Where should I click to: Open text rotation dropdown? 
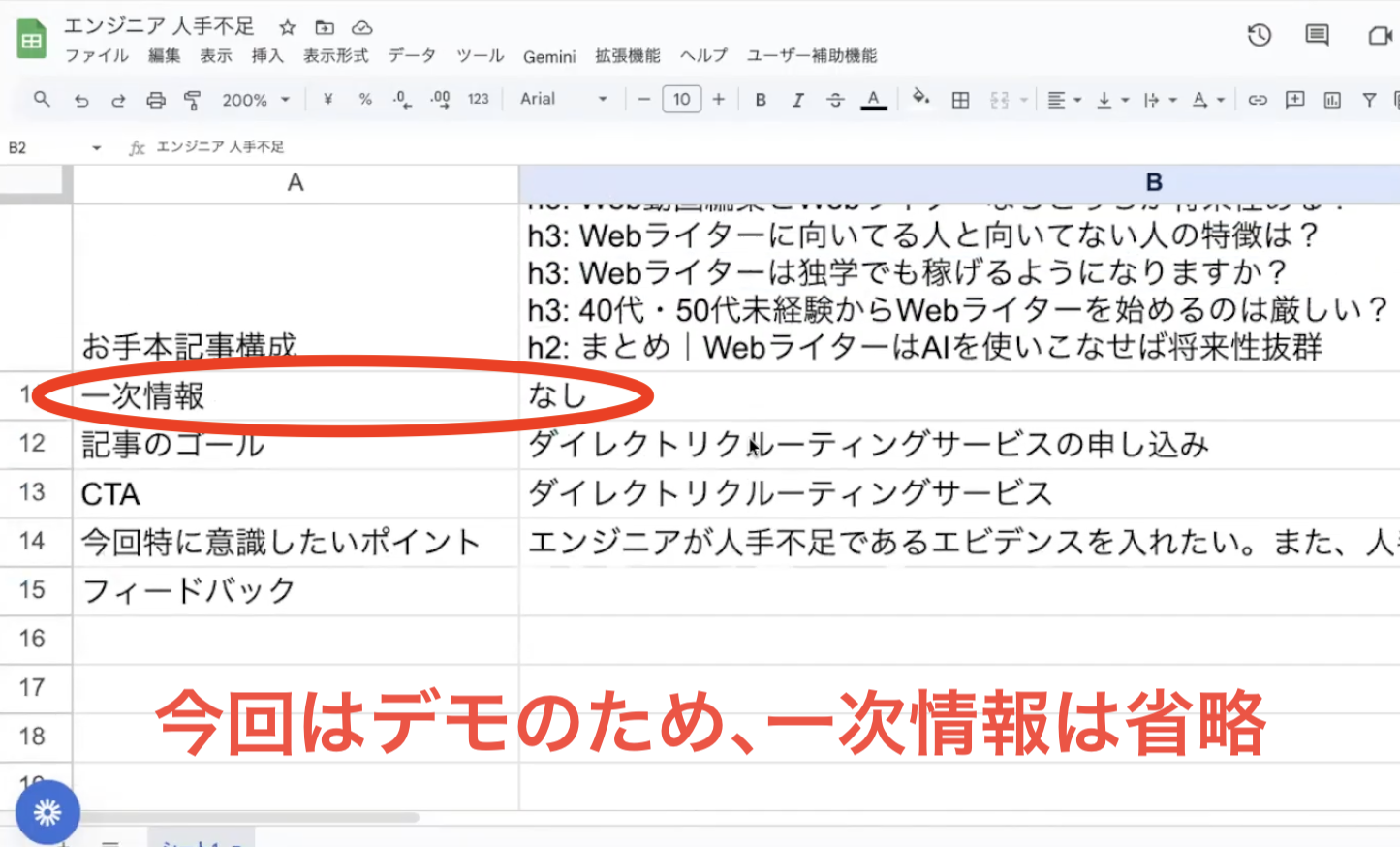[1208, 99]
